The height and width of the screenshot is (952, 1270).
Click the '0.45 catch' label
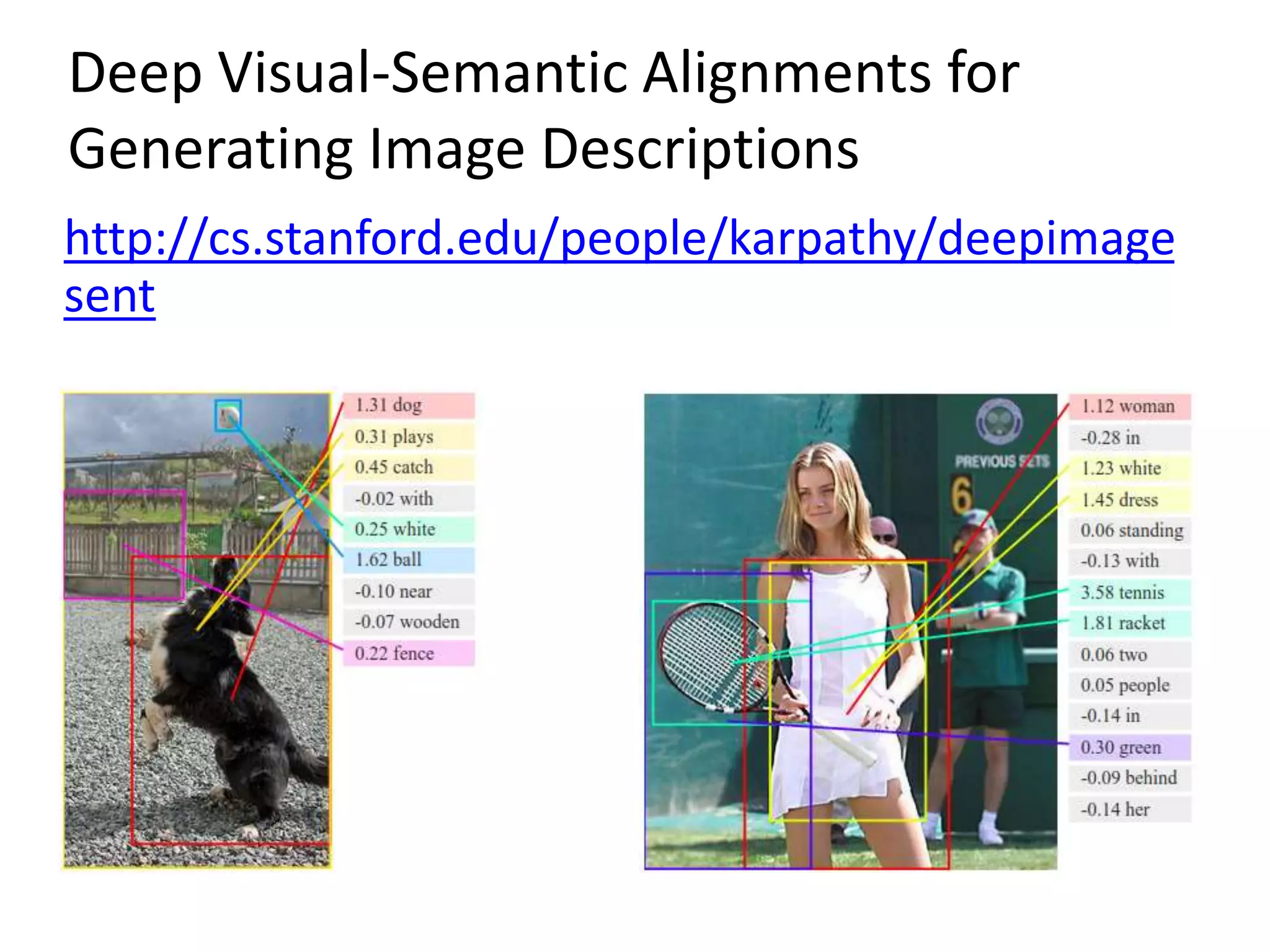tap(409, 467)
